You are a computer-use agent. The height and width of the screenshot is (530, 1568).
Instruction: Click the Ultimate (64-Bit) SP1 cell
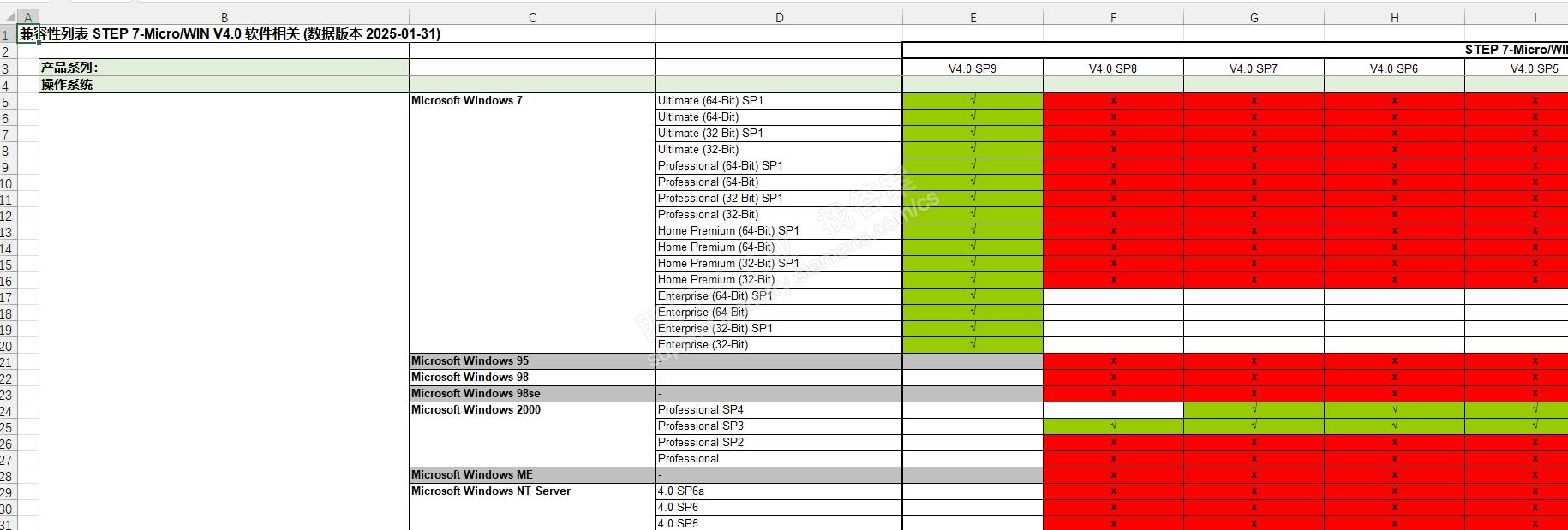(779, 101)
